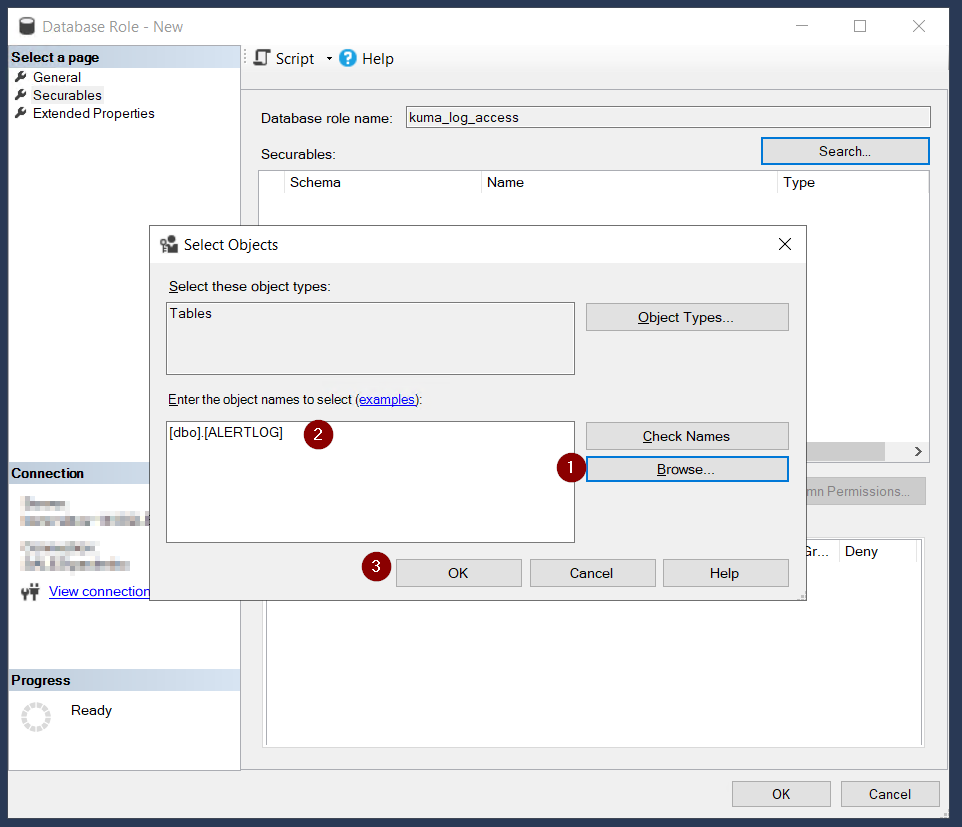962x827 pixels.
Task: Confirm Select Objects dialog with OK
Action: (458, 573)
